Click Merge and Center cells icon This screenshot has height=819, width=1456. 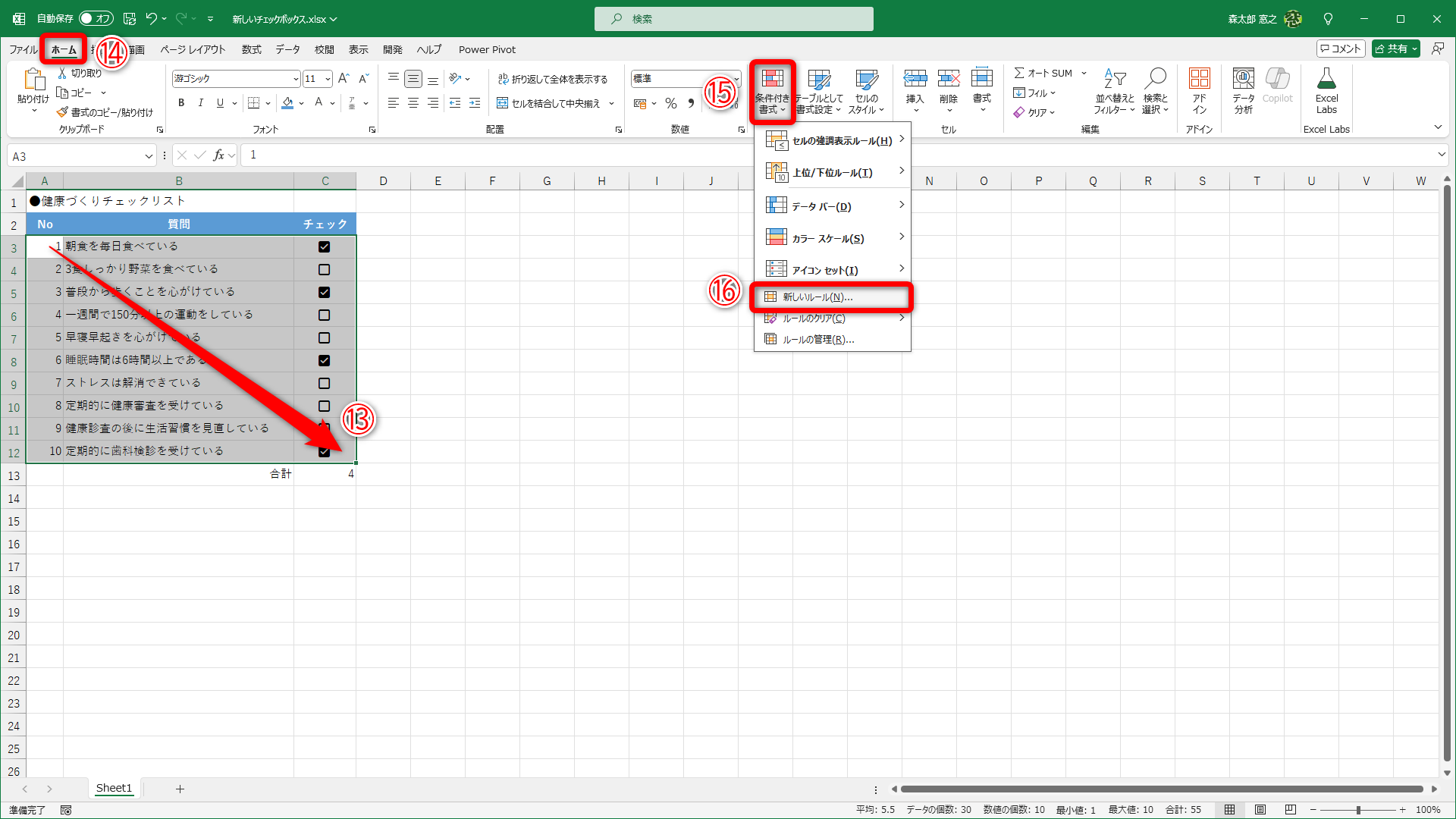(502, 103)
